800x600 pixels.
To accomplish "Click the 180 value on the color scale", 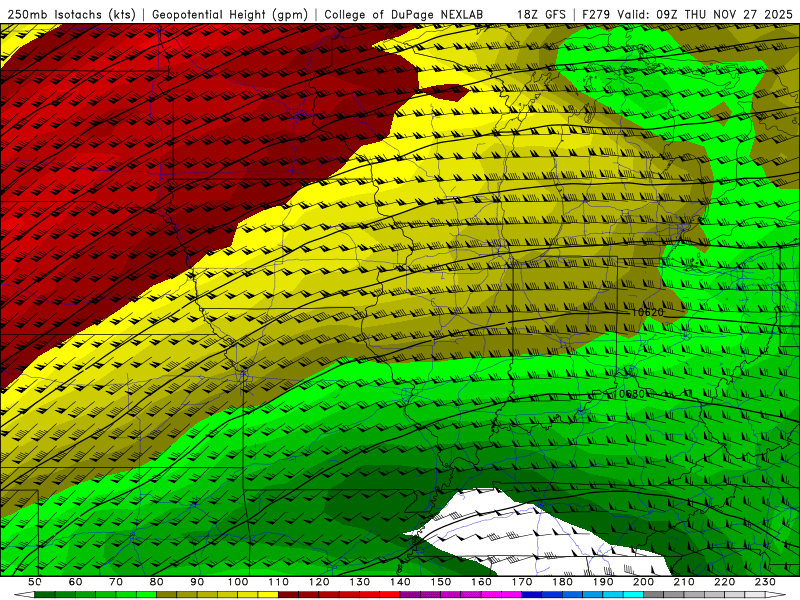I will click(x=562, y=582).
